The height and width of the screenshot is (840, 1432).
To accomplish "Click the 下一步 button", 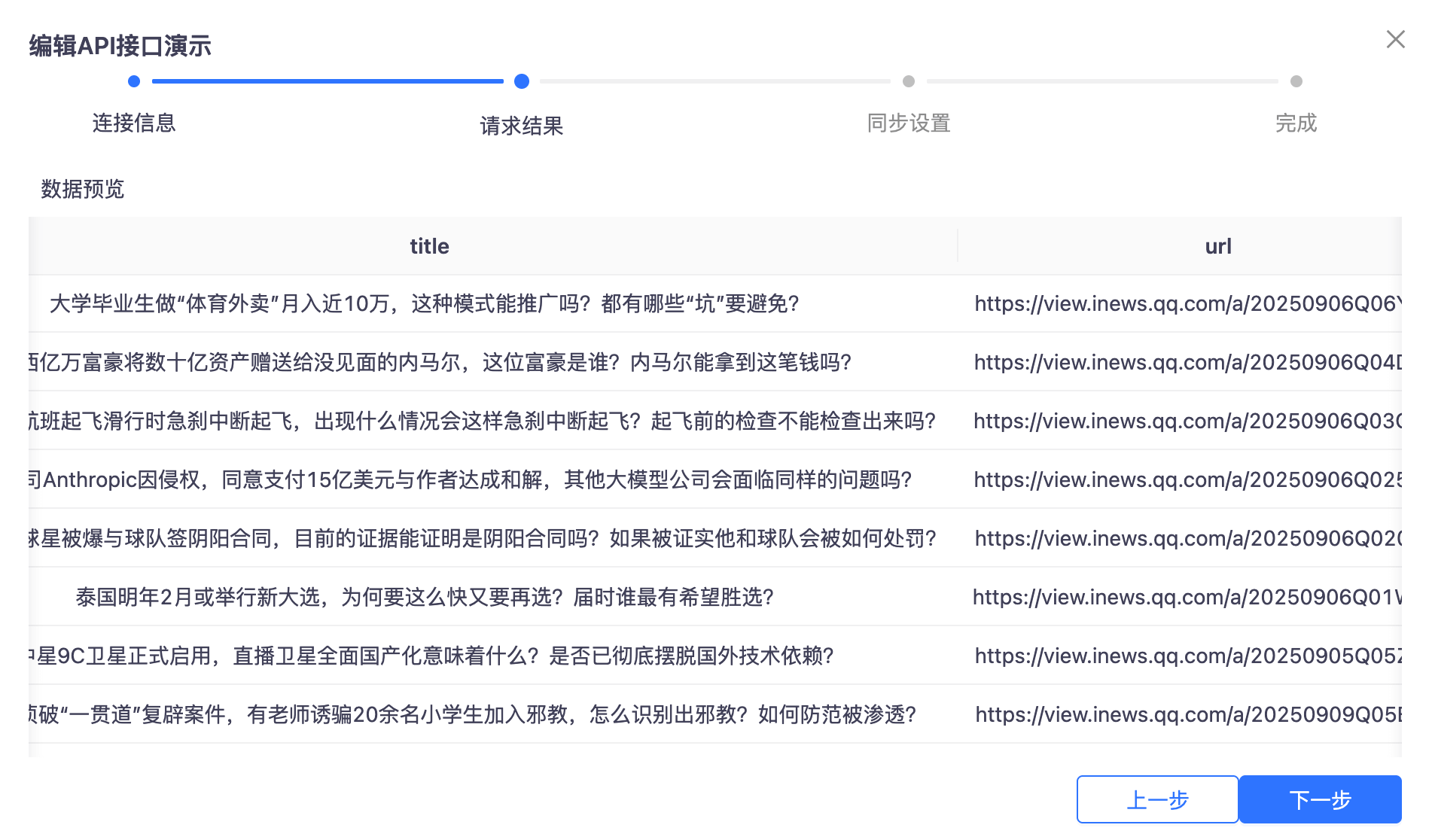I will pos(1320,799).
